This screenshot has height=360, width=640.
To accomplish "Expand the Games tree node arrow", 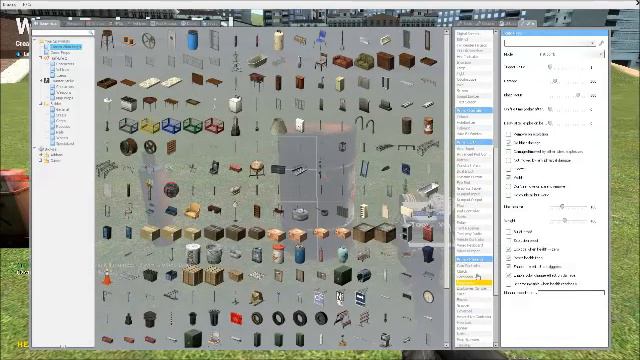I will pos(40,160).
